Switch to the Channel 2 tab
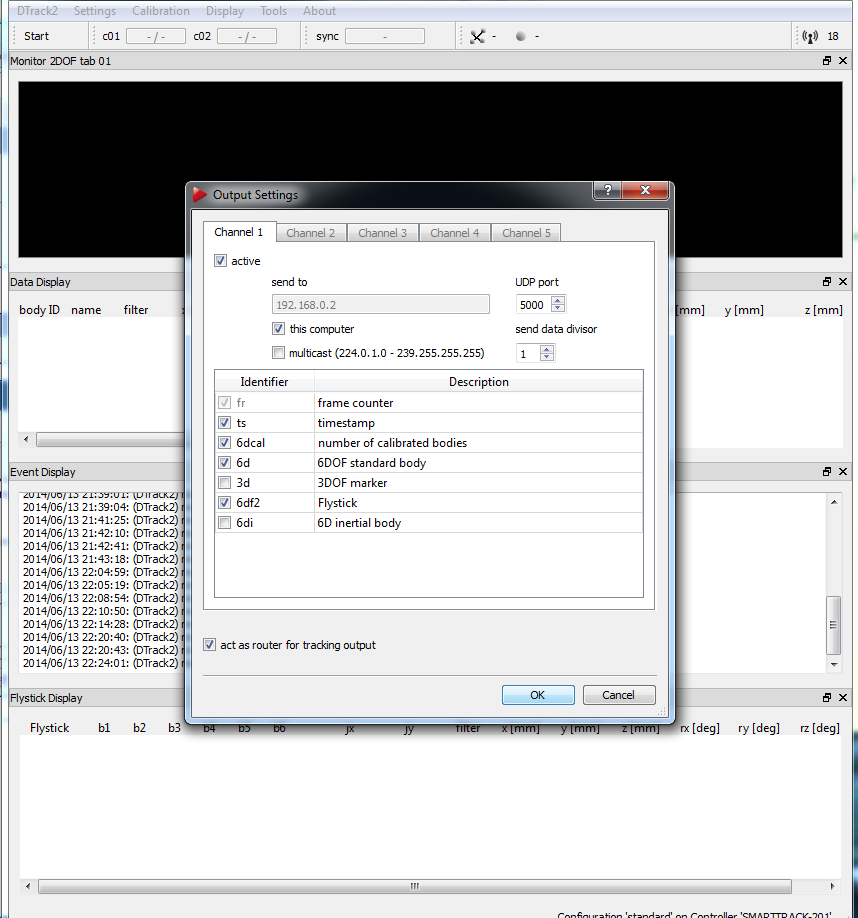 (310, 233)
